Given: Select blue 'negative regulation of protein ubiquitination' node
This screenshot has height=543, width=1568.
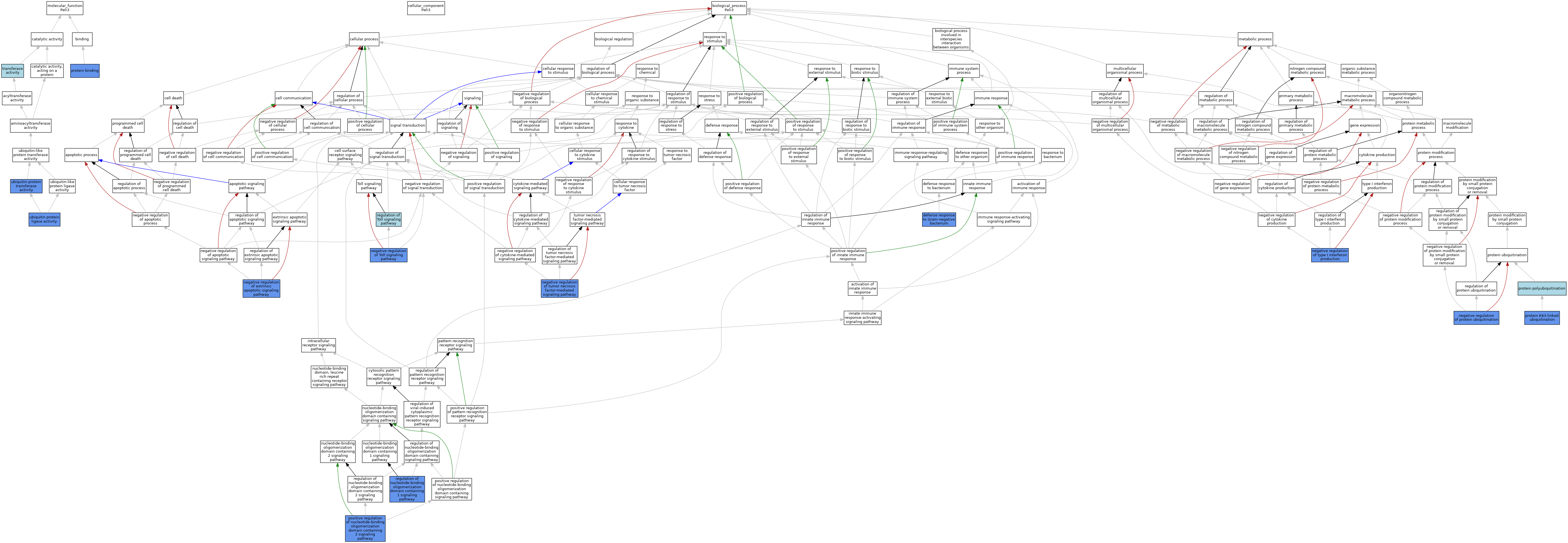Looking at the screenshot, I should tap(1476, 318).
